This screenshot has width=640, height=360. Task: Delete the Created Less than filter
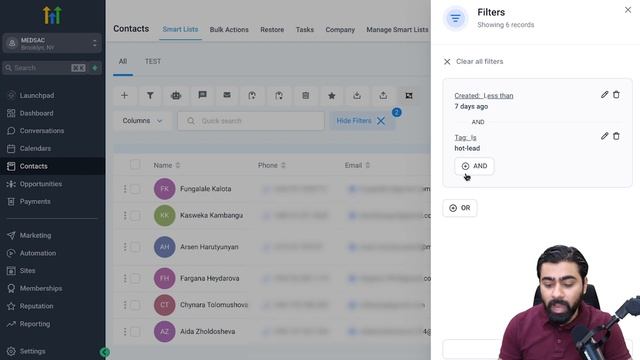[616, 95]
